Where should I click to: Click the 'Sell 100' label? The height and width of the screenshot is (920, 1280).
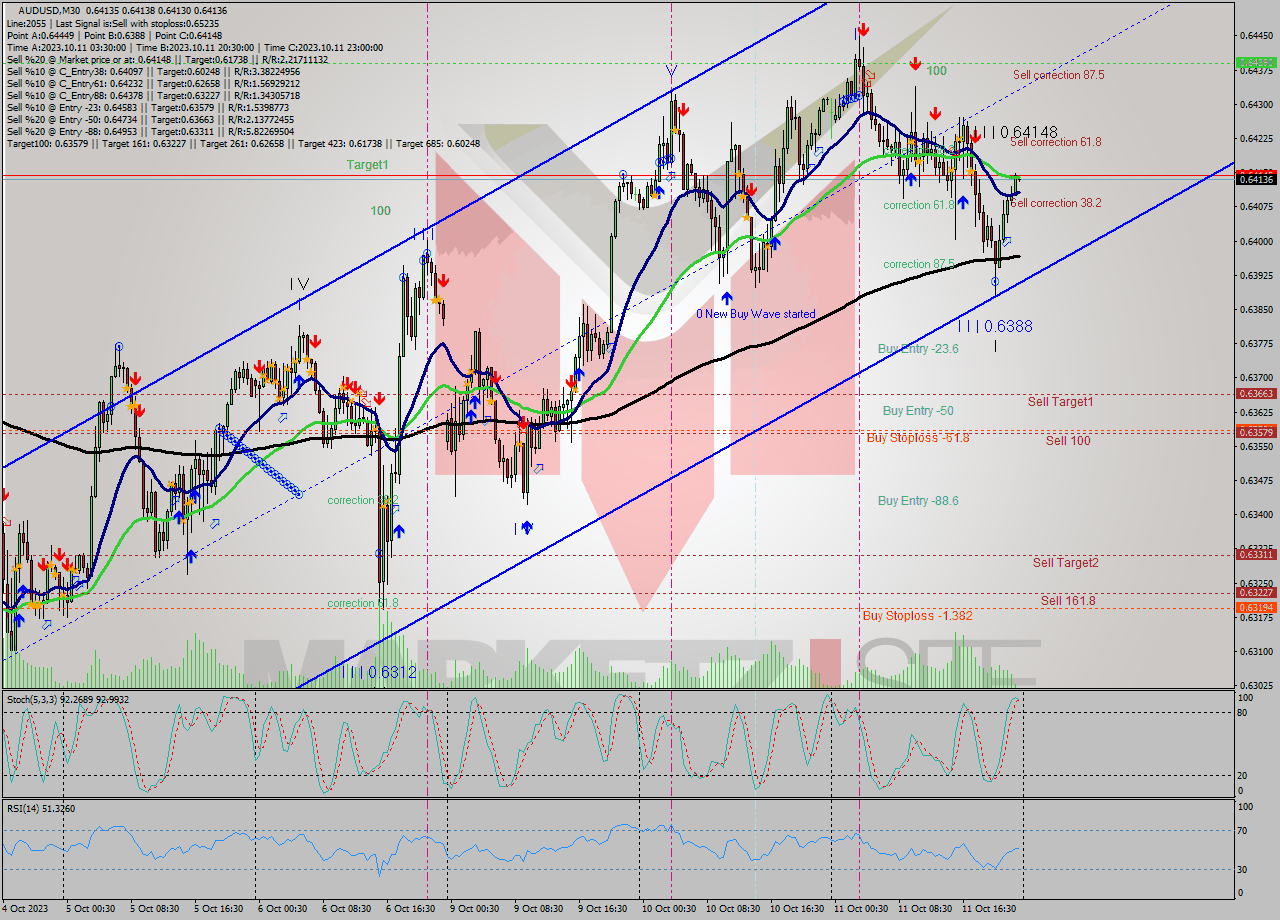click(1068, 441)
